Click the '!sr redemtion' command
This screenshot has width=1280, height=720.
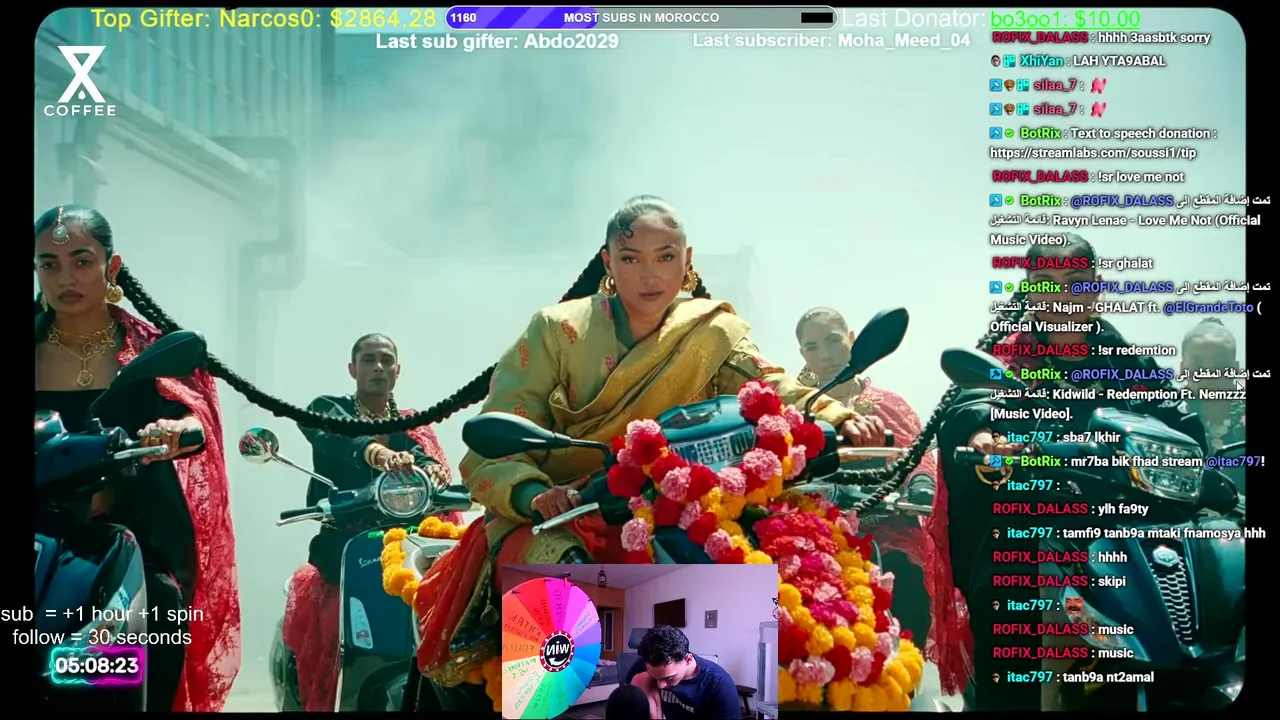pos(1137,350)
